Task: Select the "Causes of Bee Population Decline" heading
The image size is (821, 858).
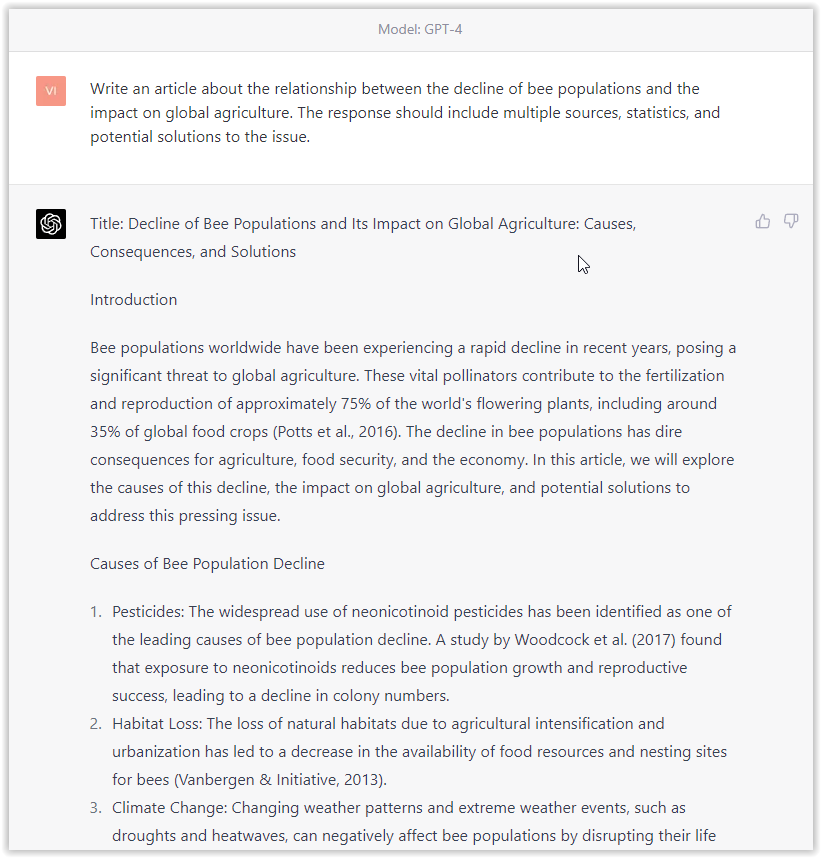Action: [207, 563]
